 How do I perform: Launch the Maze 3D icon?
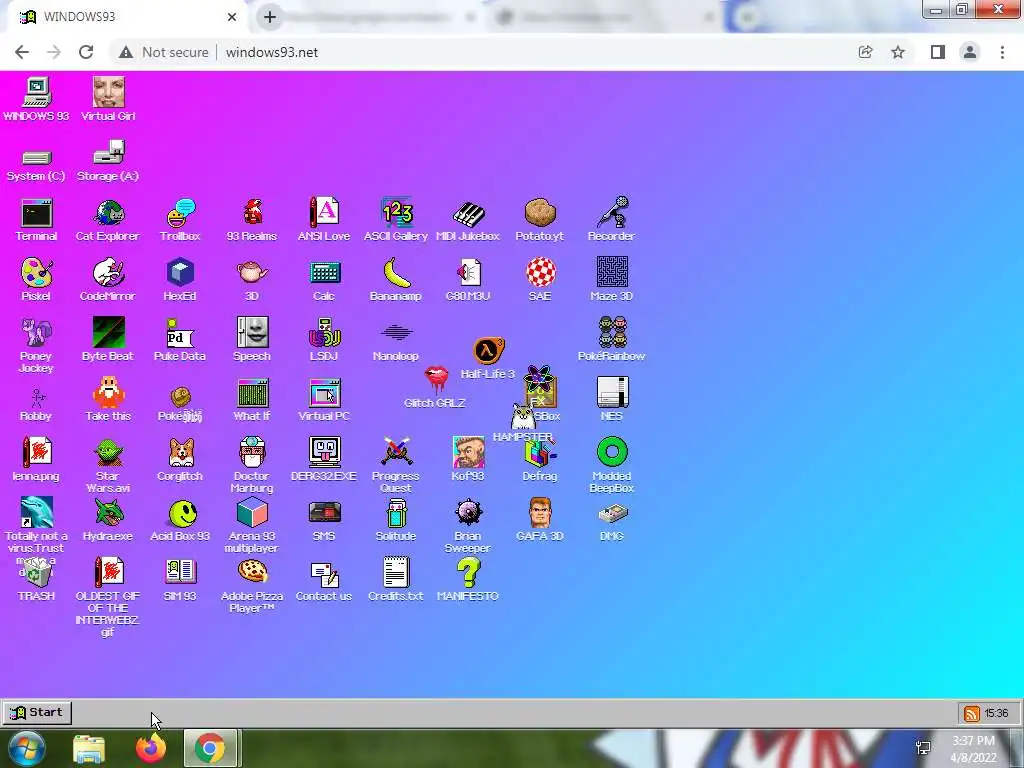[x=613, y=272]
